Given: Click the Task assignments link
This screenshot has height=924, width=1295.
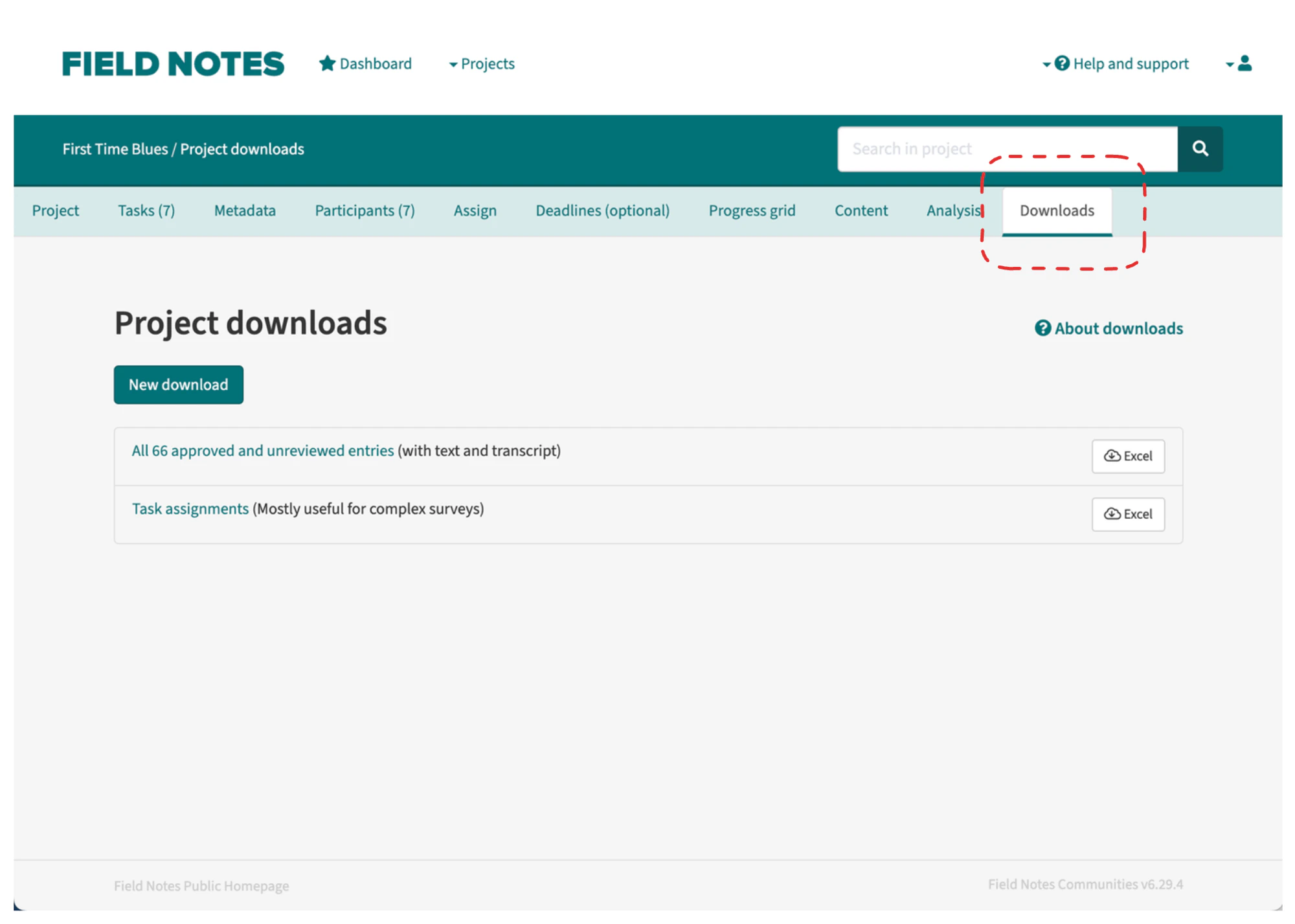Looking at the screenshot, I should [x=190, y=509].
